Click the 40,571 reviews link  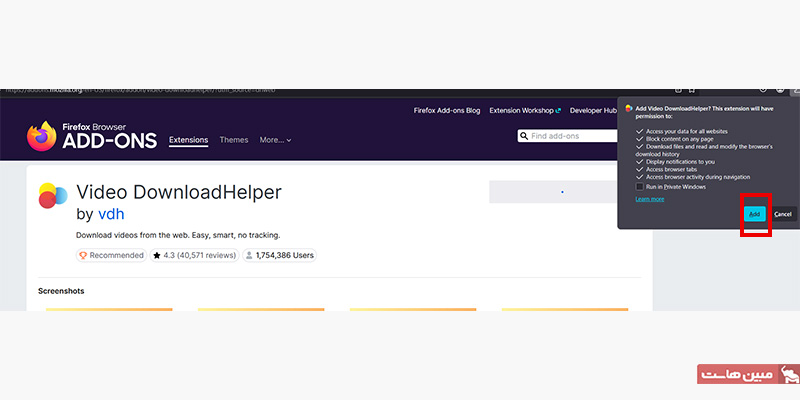(x=206, y=256)
